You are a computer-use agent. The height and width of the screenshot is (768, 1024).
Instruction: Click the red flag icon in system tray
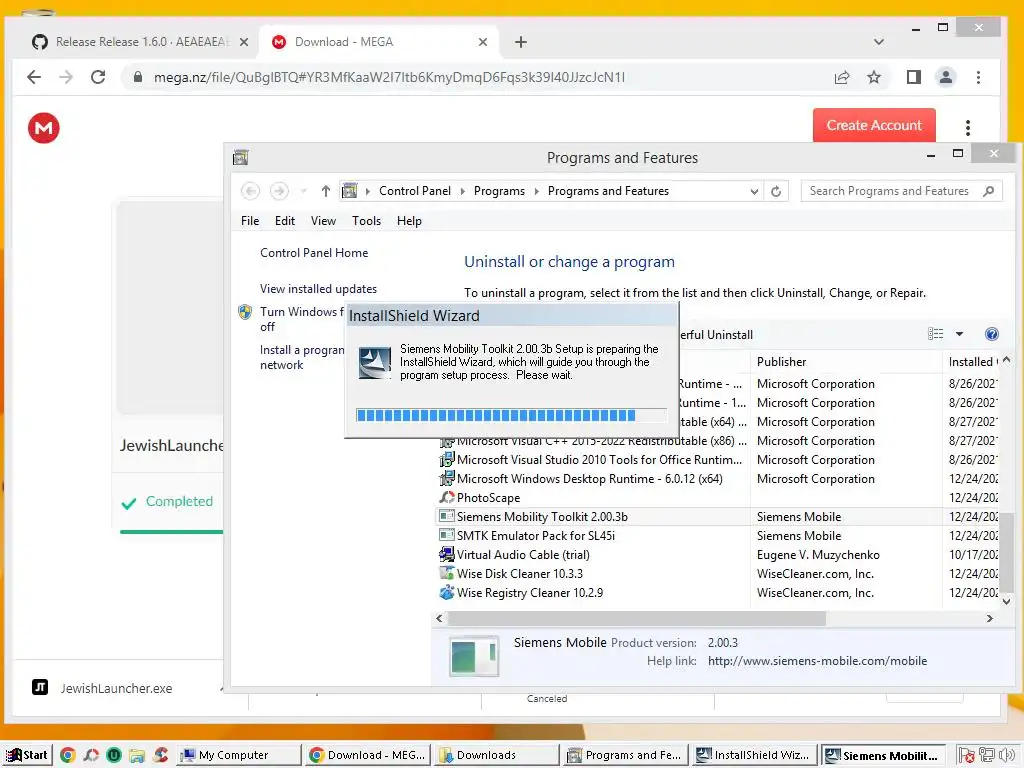(967, 755)
